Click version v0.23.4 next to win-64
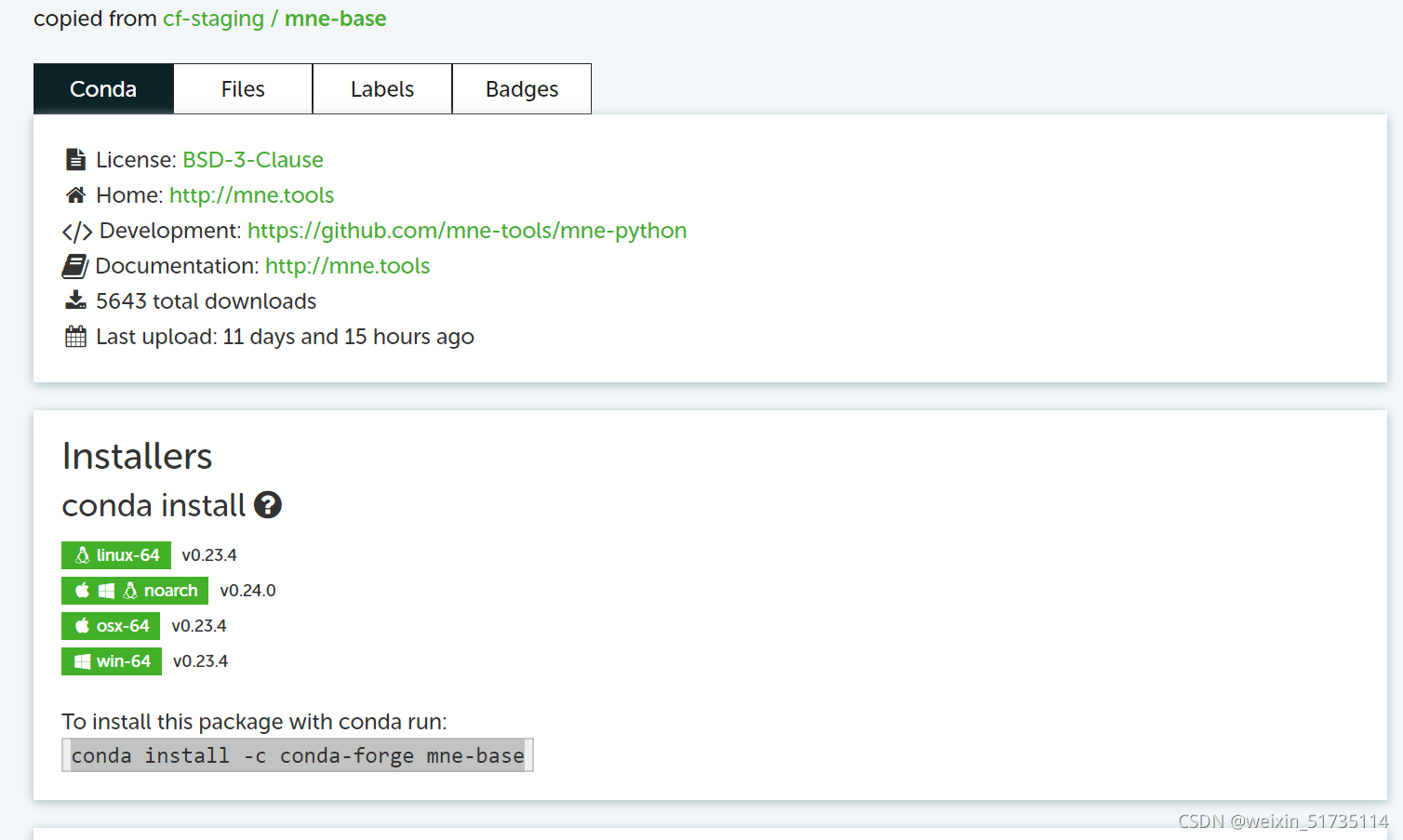The height and width of the screenshot is (840, 1403). point(201,661)
